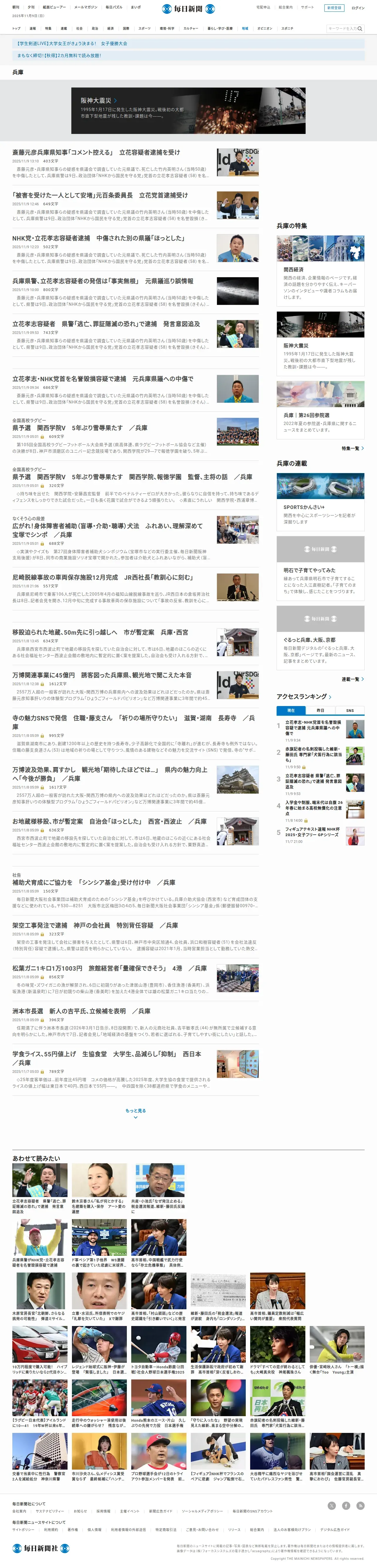Open footer link デジタル広告ガイド
This screenshot has height=1568, width=377.
(x=335, y=1530)
